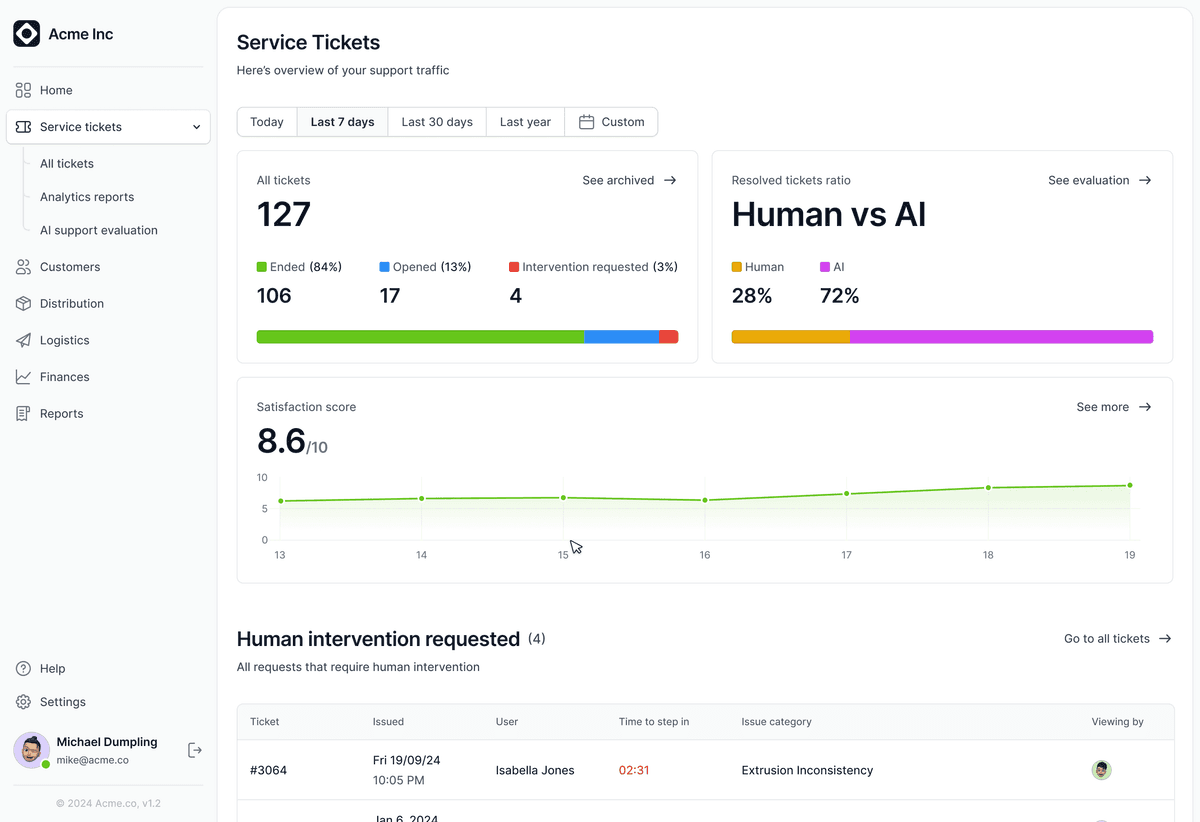Select the Today time range tab

(267, 122)
